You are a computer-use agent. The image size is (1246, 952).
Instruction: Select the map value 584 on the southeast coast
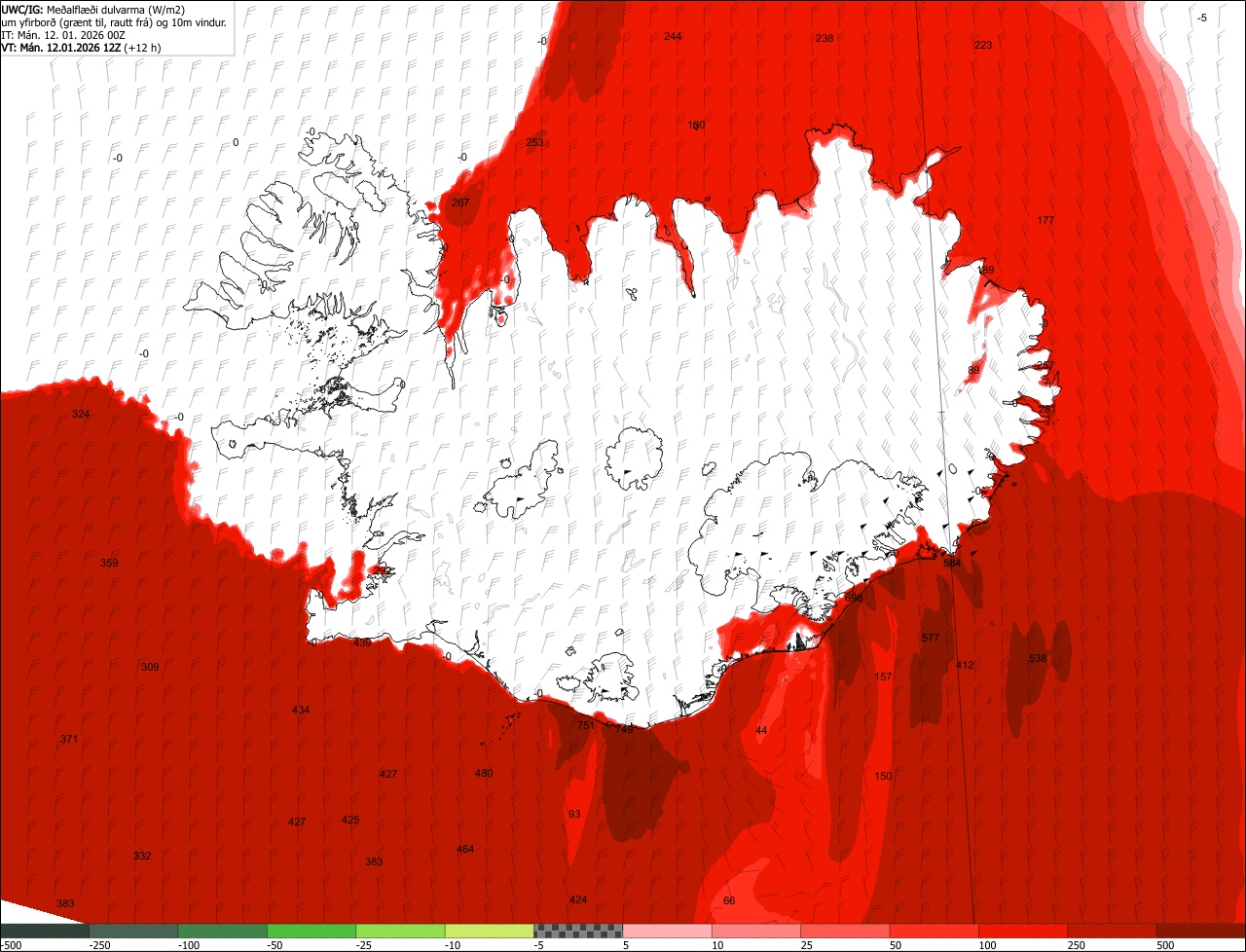tap(951, 563)
